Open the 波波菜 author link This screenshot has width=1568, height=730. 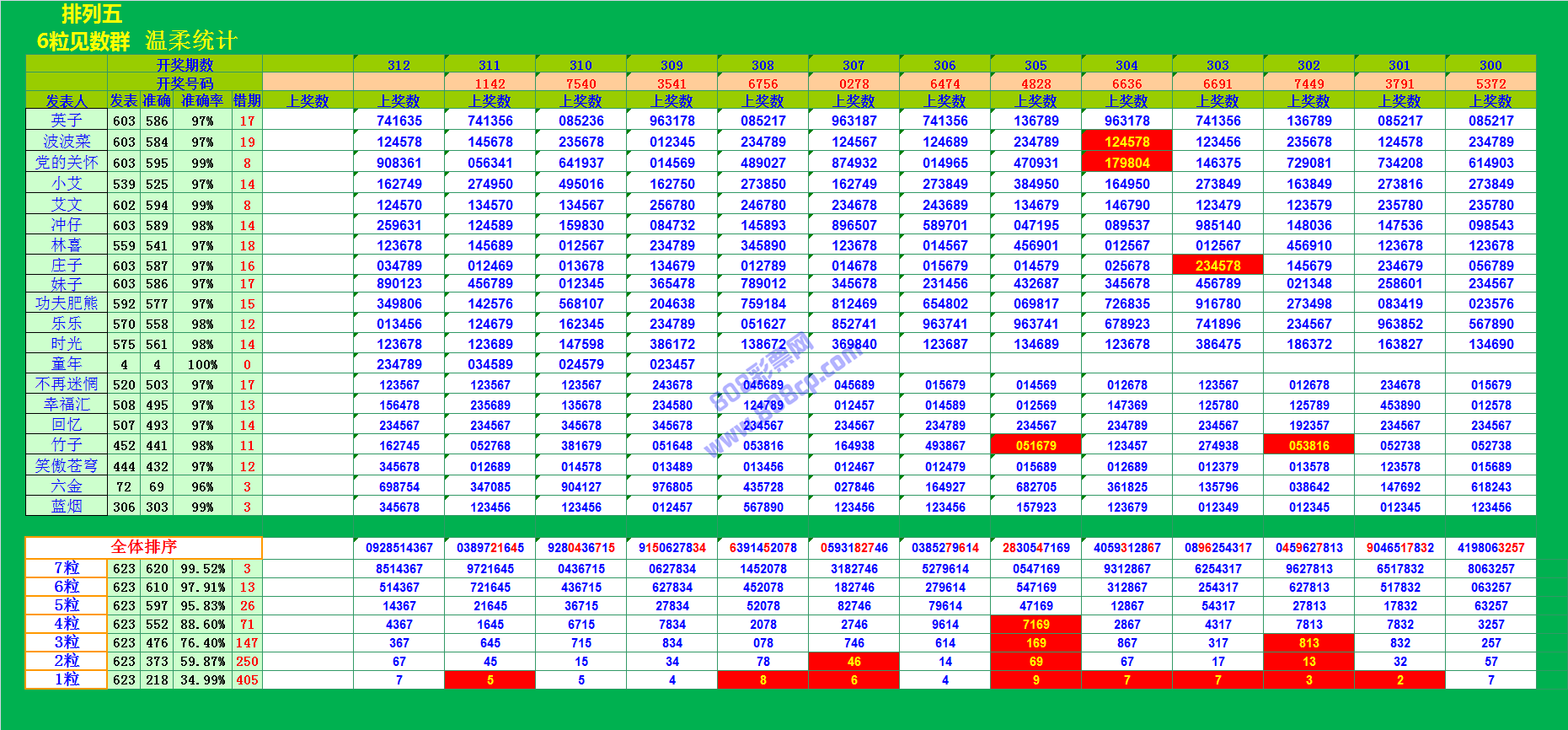click(x=67, y=142)
